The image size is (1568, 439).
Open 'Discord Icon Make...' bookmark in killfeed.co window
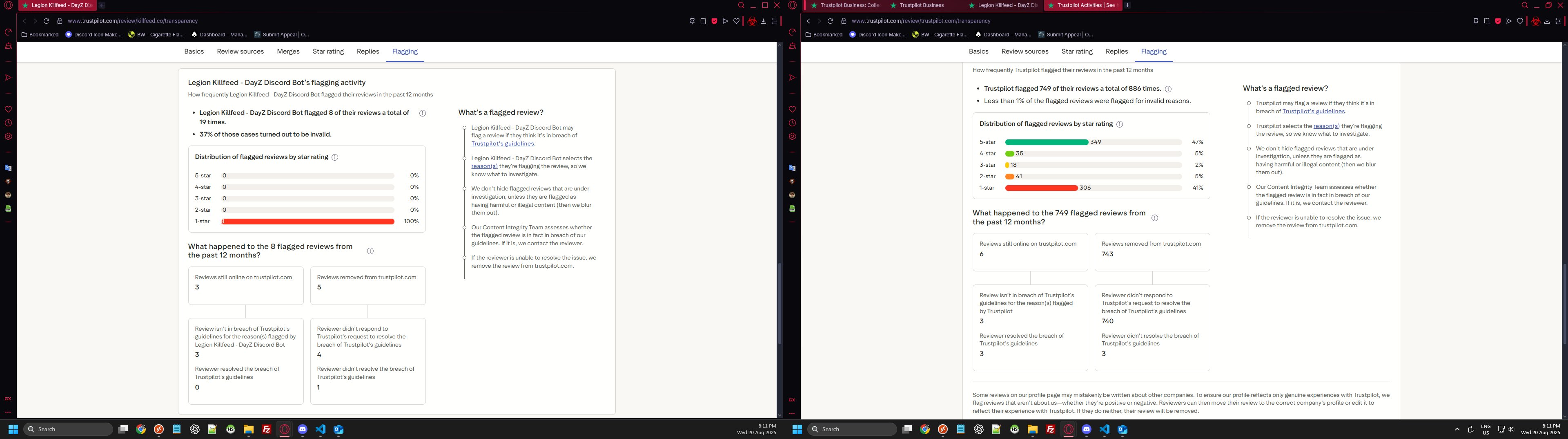94,35
